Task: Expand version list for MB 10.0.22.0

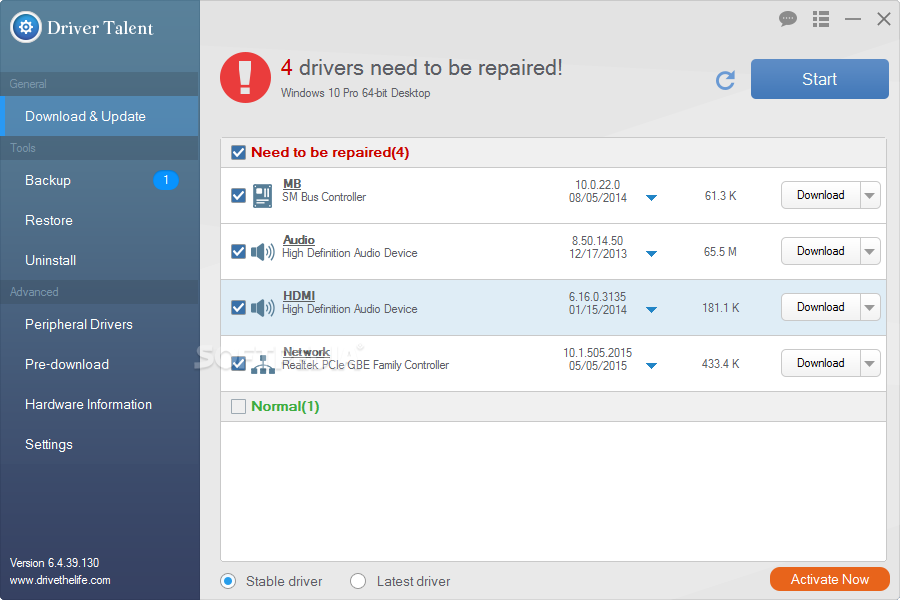Action: (x=651, y=198)
